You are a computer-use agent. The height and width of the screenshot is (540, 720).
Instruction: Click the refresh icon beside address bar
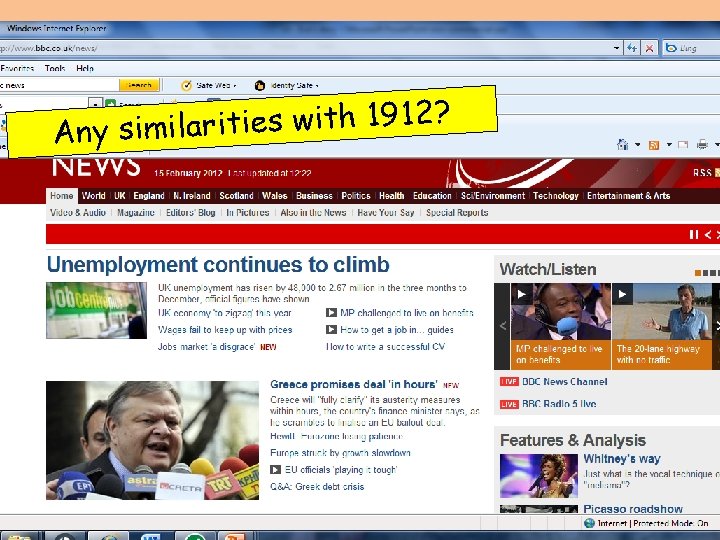point(632,48)
